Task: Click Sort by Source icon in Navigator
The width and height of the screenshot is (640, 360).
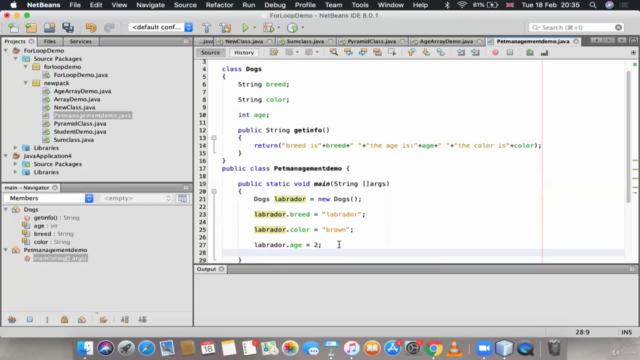Action: (x=142, y=320)
